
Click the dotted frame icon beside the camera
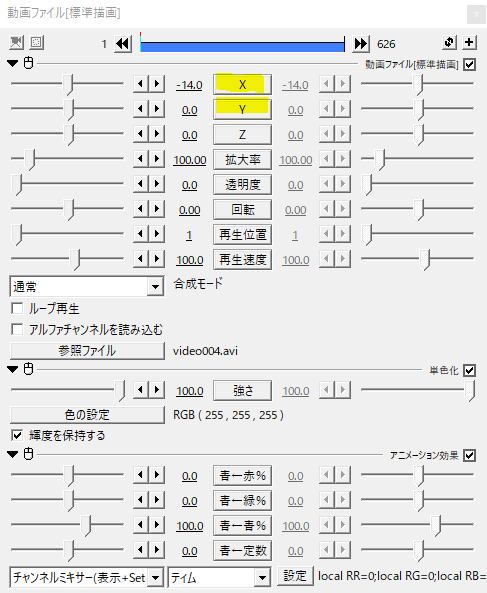click(x=37, y=42)
